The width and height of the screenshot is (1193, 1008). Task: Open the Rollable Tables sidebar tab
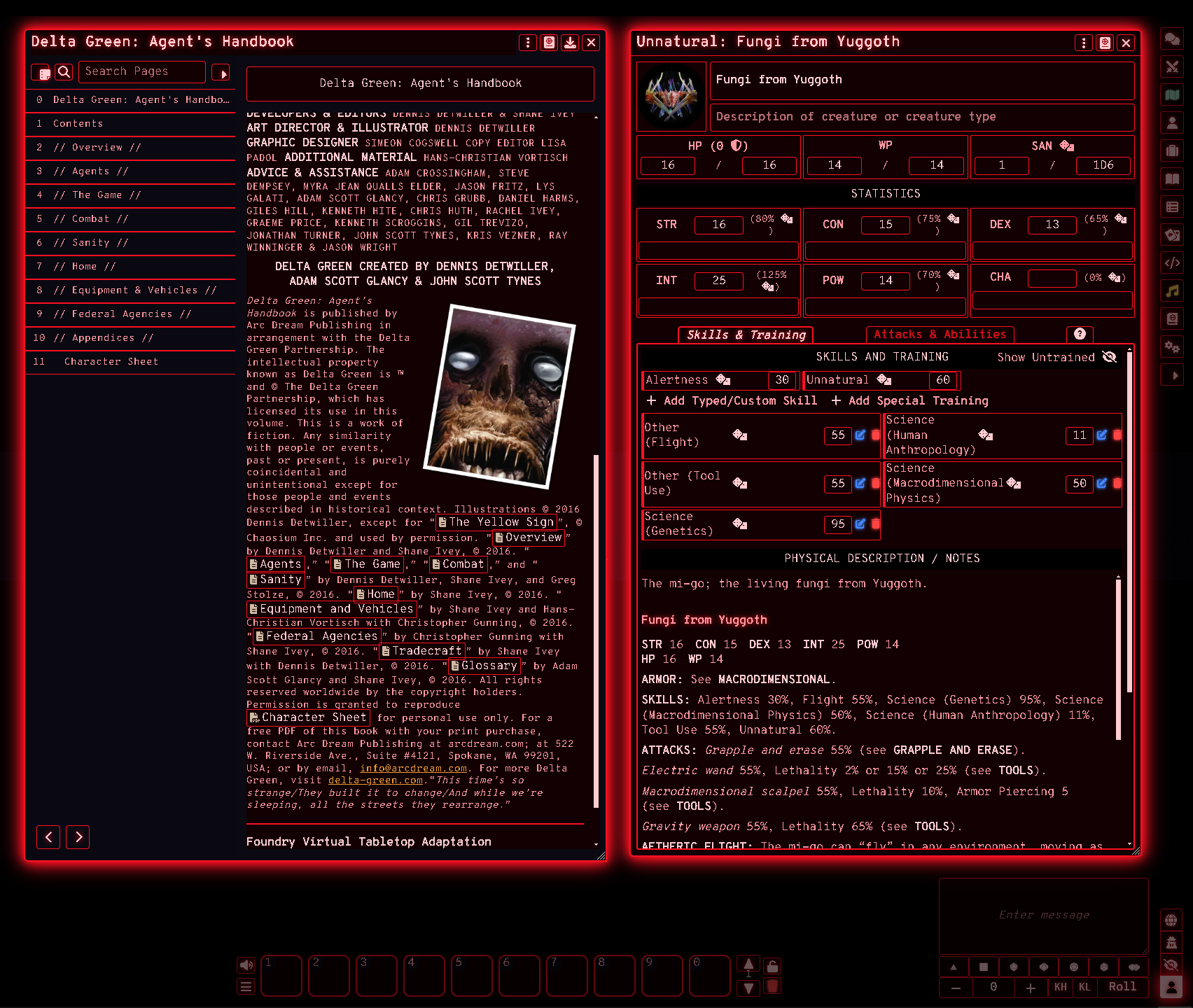point(1172,206)
